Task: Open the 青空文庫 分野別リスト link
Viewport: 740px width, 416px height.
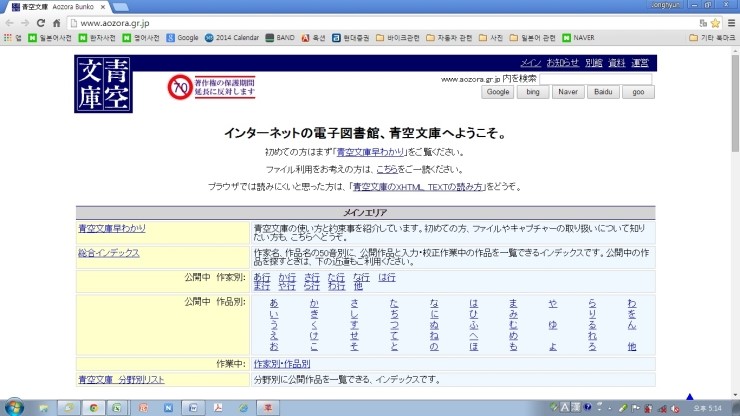Action: 121,380
